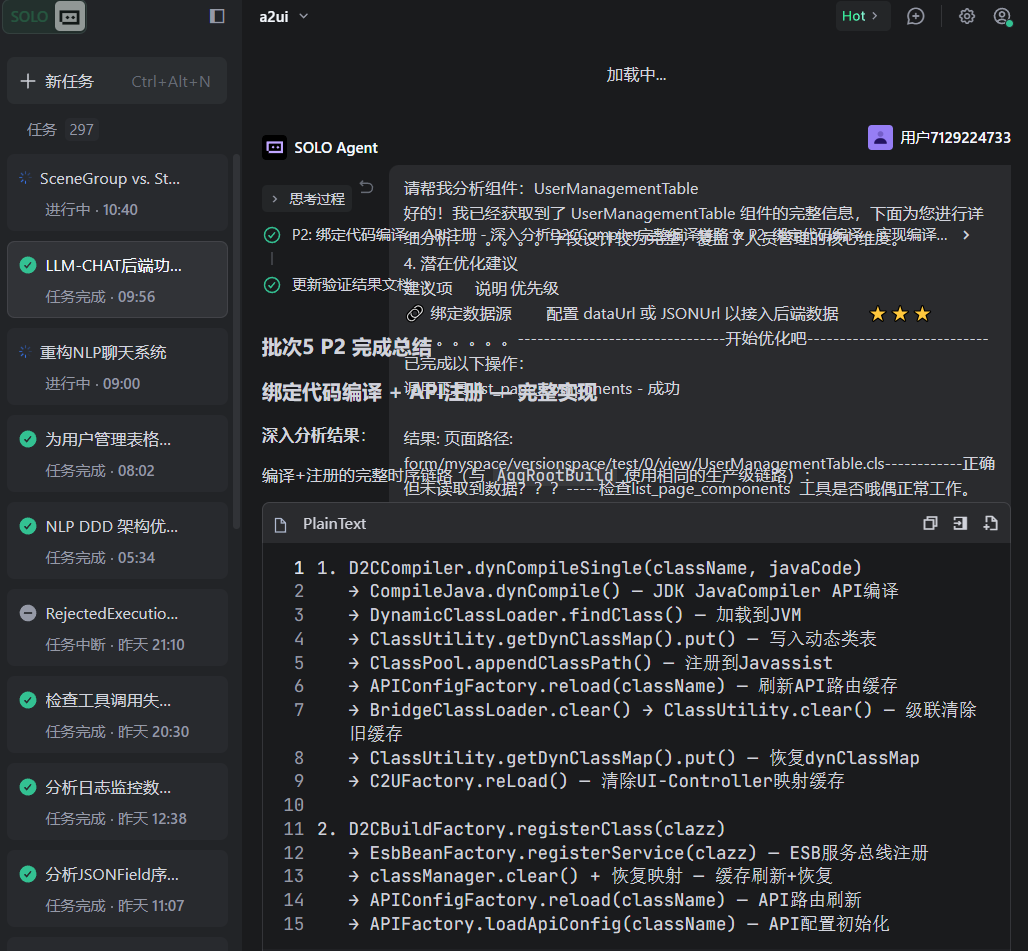Image resolution: width=1028 pixels, height=951 pixels.
Task: Open the settings gear icon
Action: point(966,16)
